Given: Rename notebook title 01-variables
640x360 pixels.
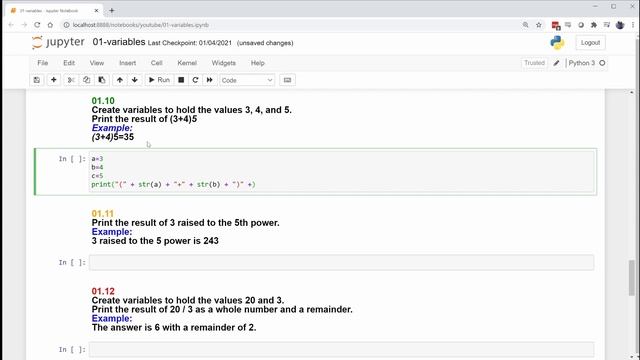Looking at the screenshot, I should [119, 42].
